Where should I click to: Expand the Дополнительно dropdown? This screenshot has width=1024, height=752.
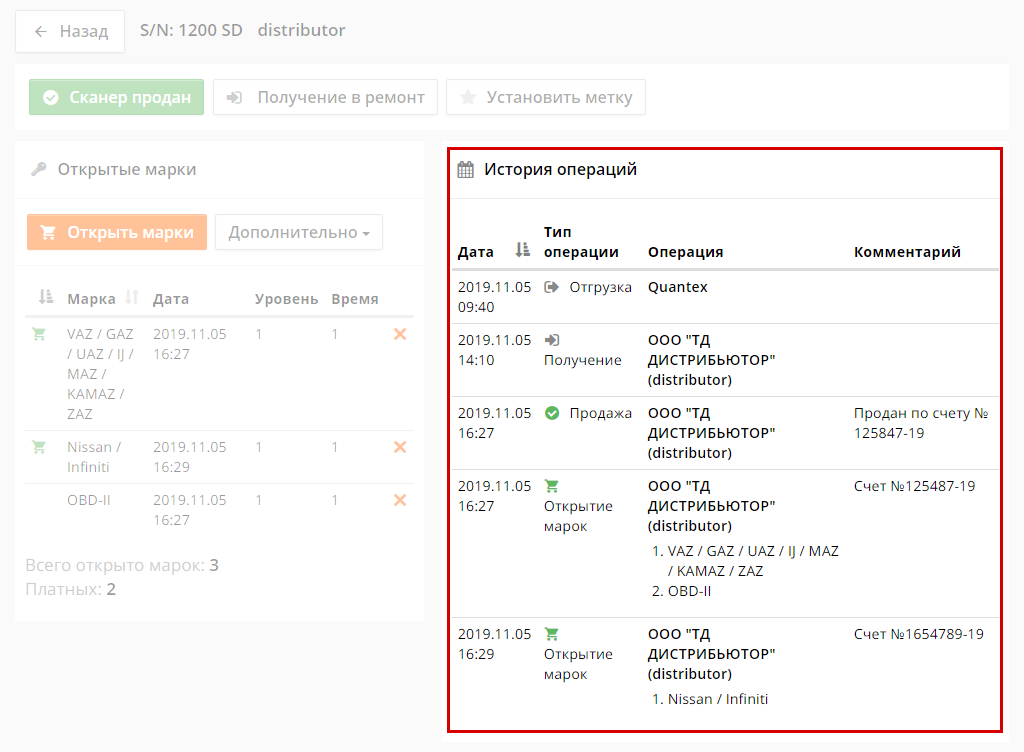(x=298, y=232)
